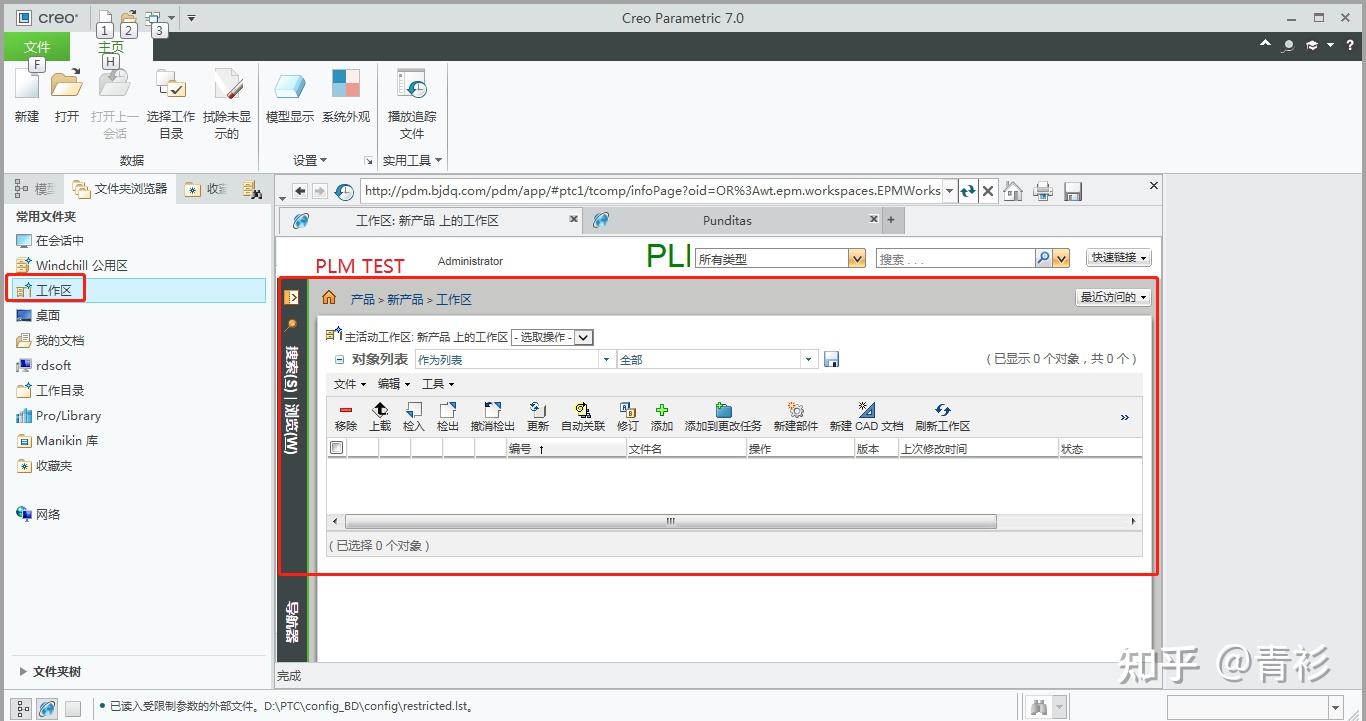1366x721 pixels.
Task: Select 工作区 in the common folders sidebar
Action: click(x=55, y=290)
